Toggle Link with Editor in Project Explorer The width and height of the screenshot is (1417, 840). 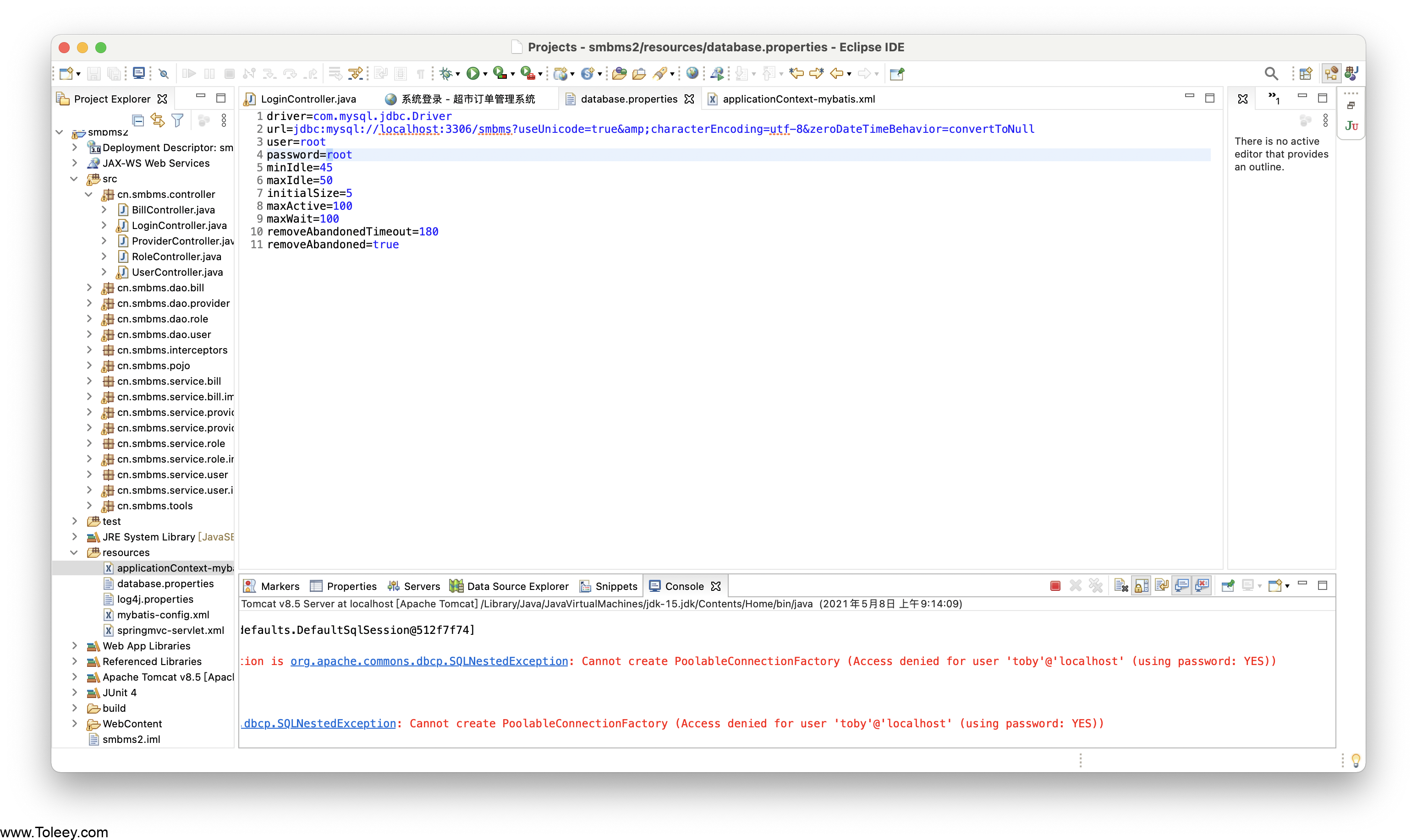(x=158, y=120)
